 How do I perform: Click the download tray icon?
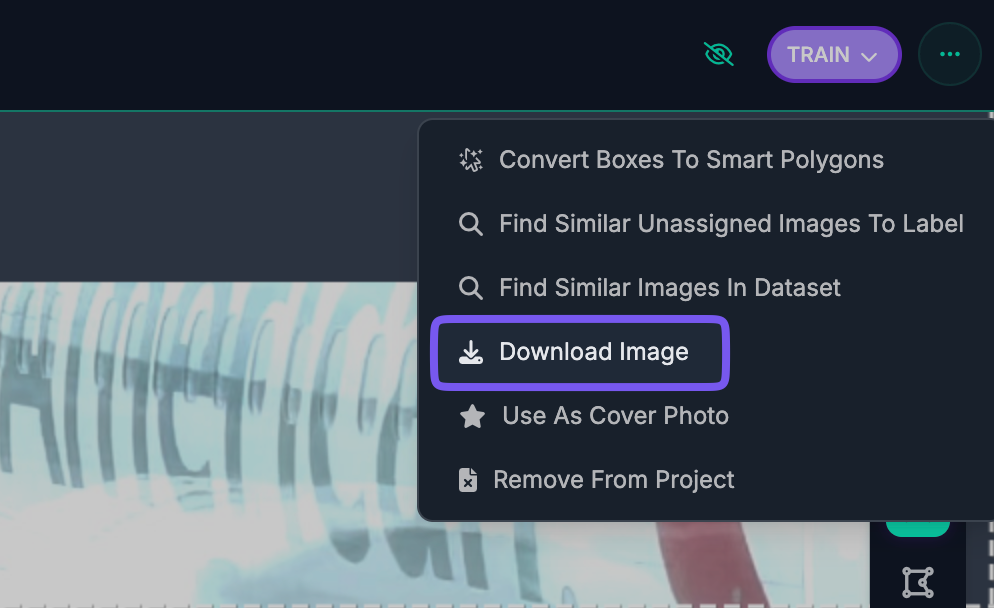click(471, 352)
